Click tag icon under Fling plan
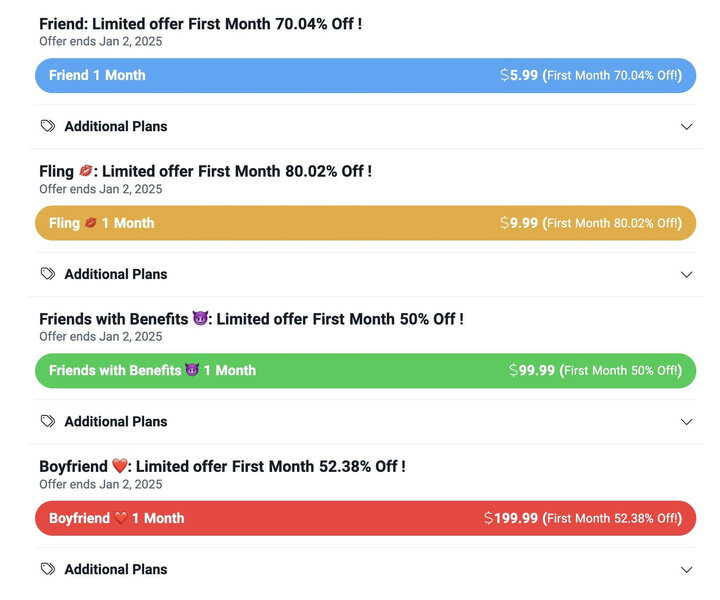Viewport: 720px width, 600px height. (x=48, y=274)
